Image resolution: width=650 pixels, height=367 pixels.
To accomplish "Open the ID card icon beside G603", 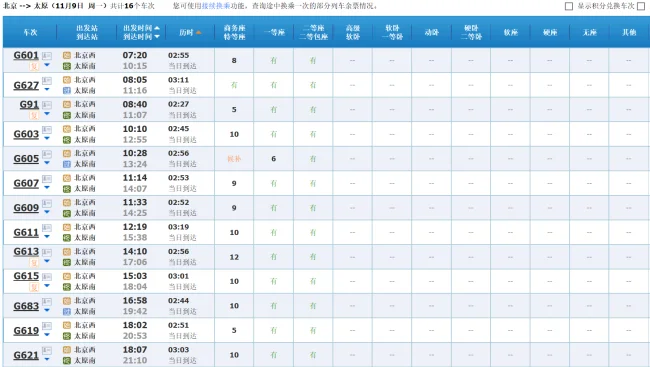I will [47, 130].
